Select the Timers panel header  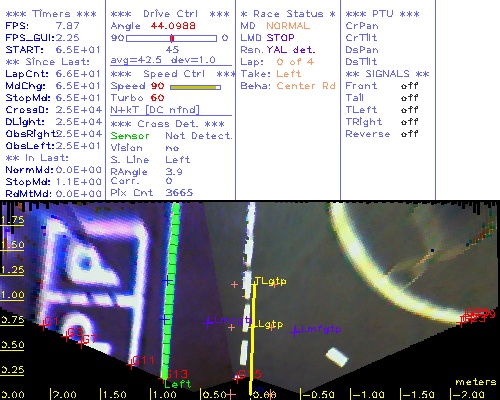pyautogui.click(x=51, y=14)
